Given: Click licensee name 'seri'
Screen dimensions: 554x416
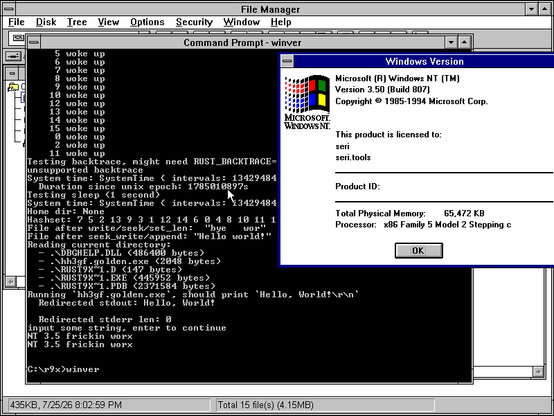Looking at the screenshot, I should [x=342, y=146].
